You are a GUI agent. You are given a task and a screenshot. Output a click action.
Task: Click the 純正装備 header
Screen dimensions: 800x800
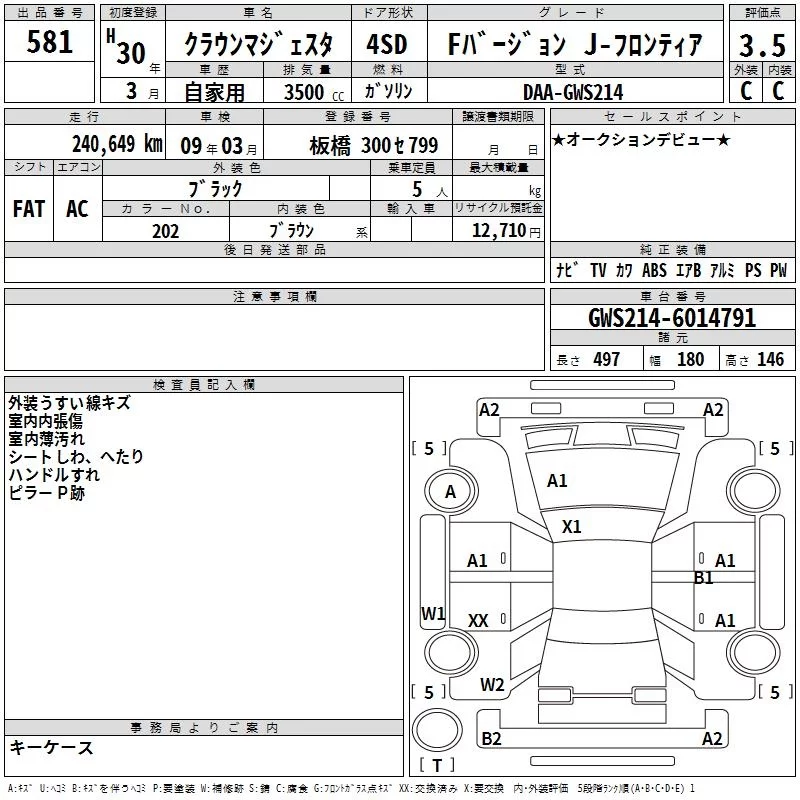click(673, 249)
